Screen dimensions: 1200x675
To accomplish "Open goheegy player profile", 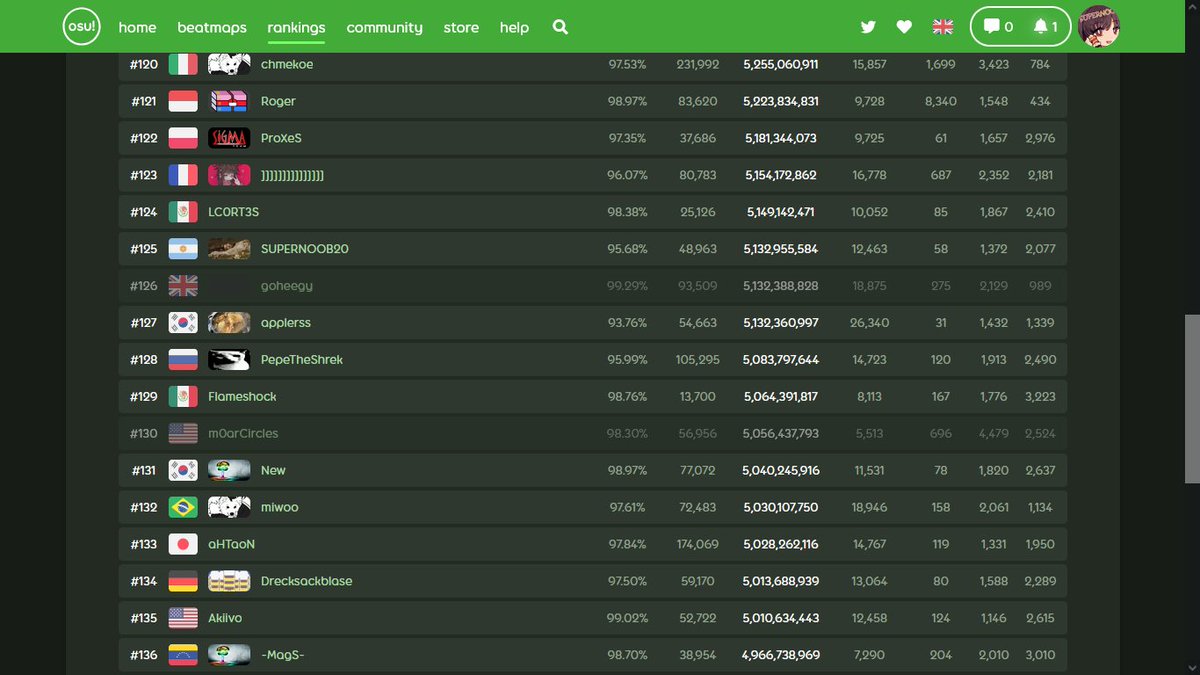I will coord(287,286).
